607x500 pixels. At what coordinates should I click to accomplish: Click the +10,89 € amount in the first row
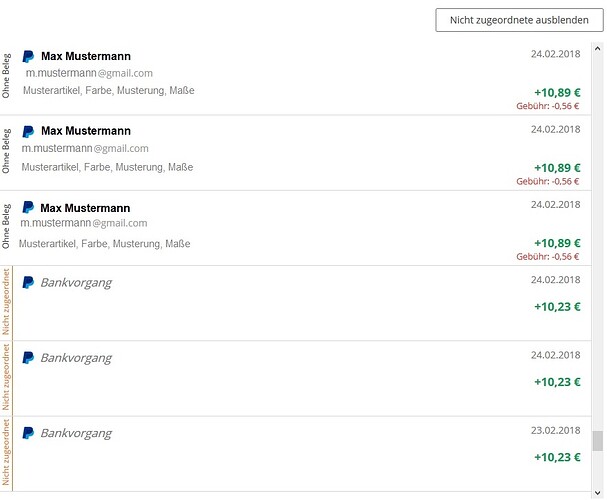pos(557,92)
